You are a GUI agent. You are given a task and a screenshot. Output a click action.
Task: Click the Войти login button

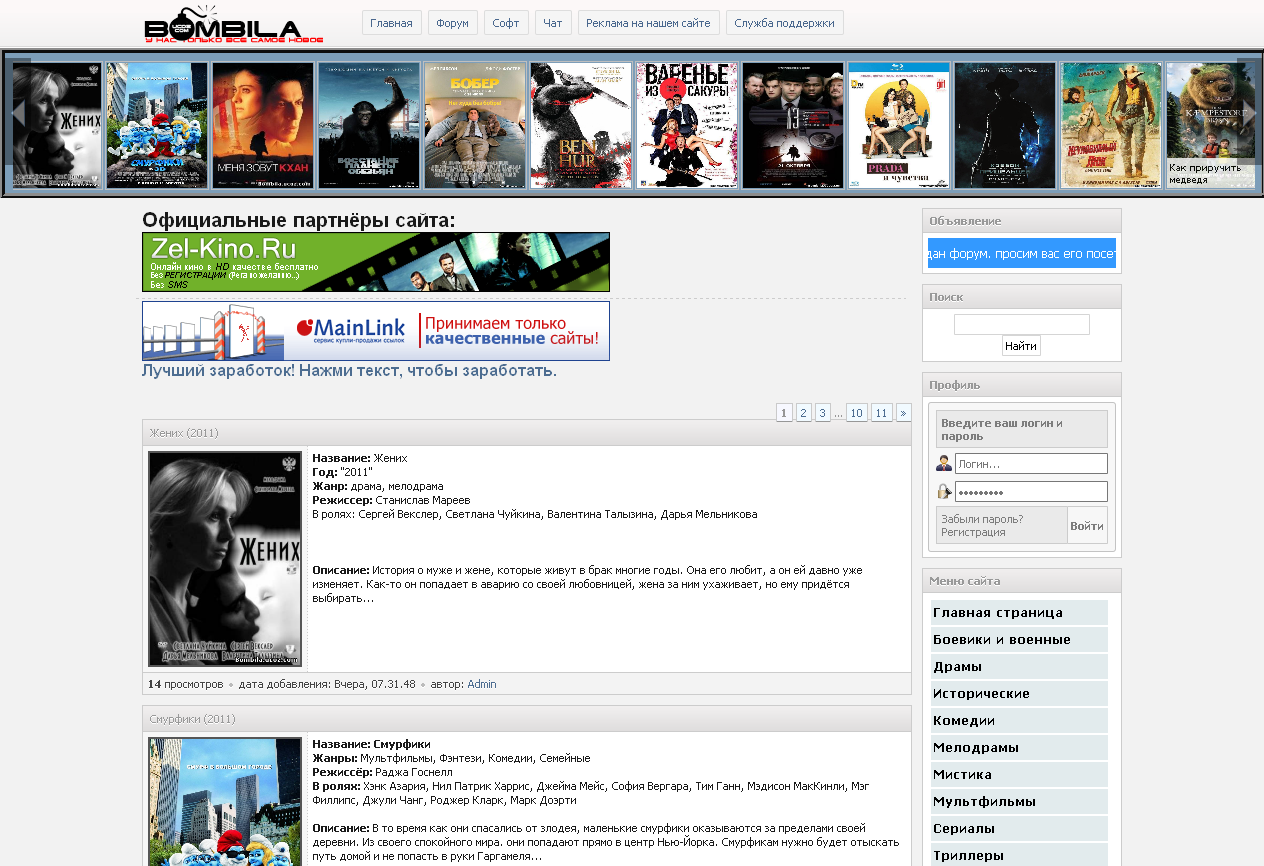click(1087, 525)
